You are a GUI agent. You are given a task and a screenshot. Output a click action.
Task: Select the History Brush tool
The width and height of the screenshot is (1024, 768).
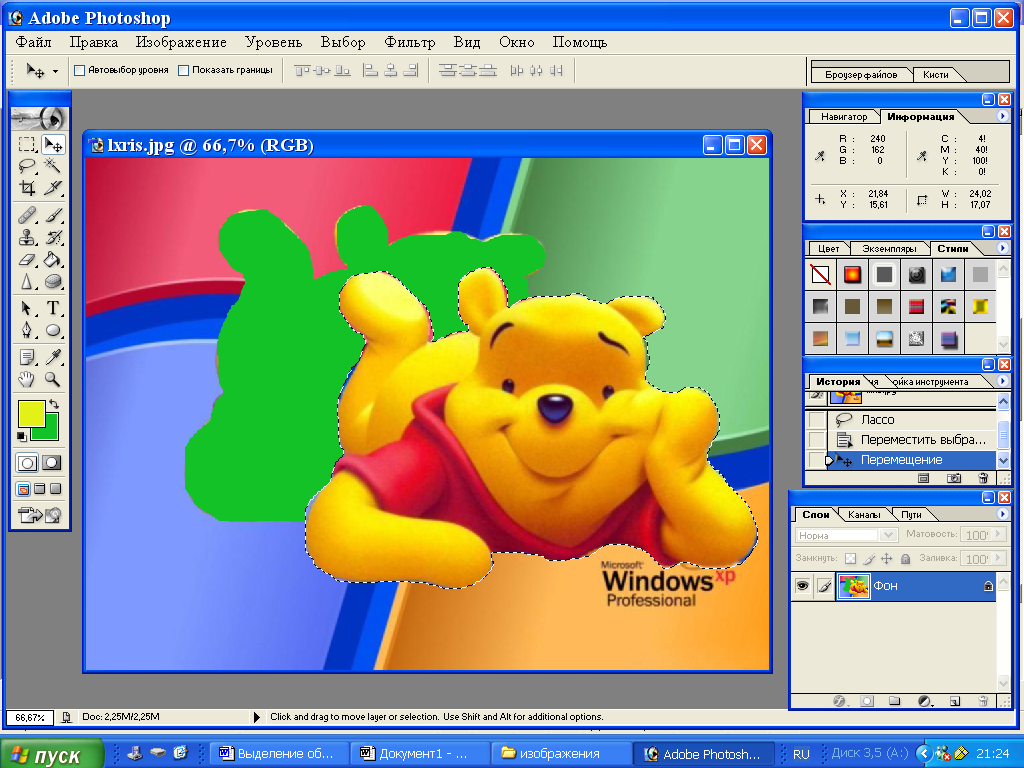point(53,237)
